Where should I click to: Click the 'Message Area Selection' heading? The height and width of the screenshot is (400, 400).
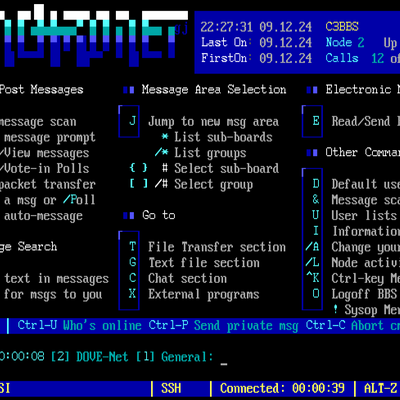coord(214,90)
